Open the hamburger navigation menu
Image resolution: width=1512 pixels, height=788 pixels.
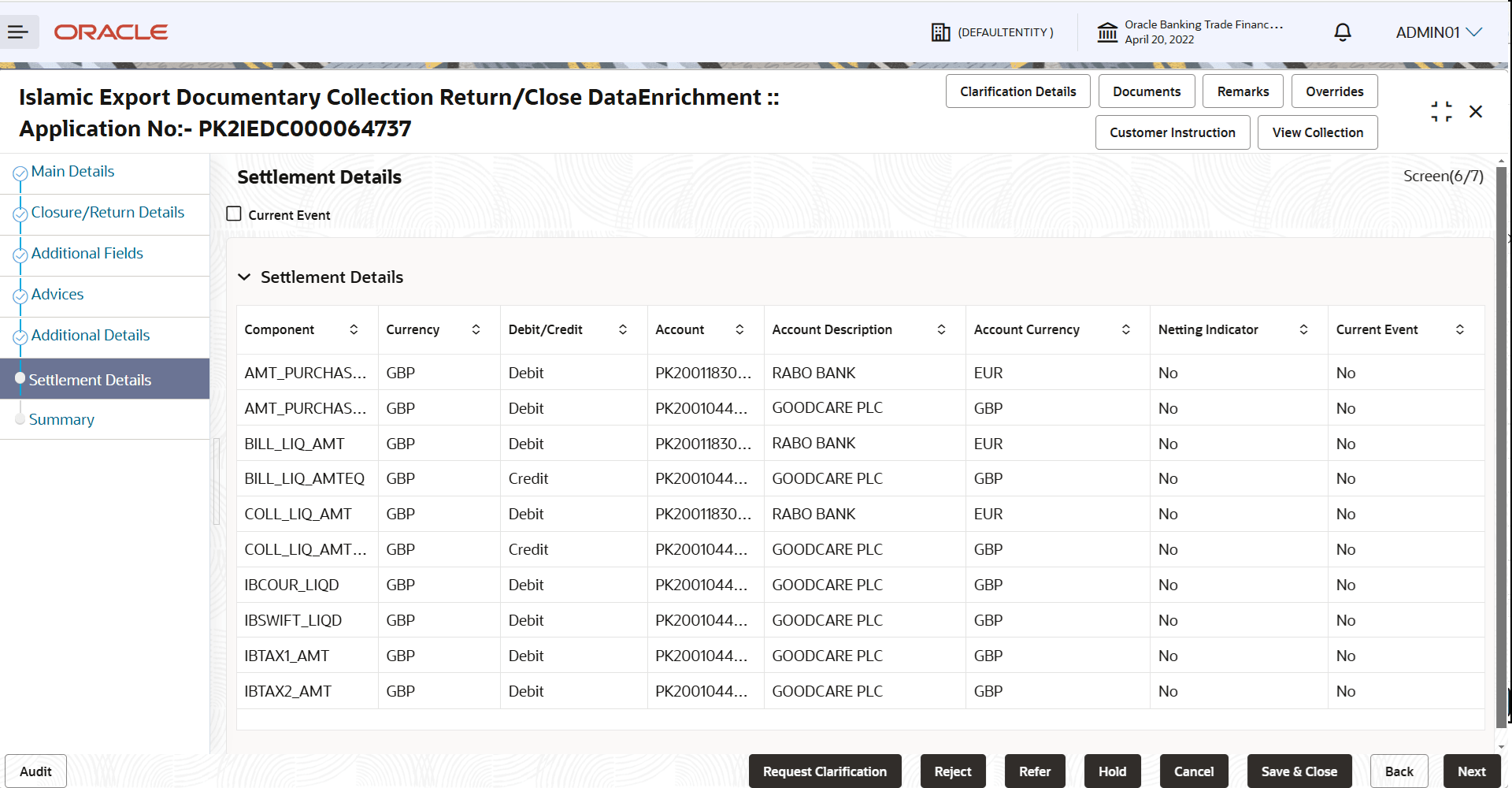pos(18,32)
